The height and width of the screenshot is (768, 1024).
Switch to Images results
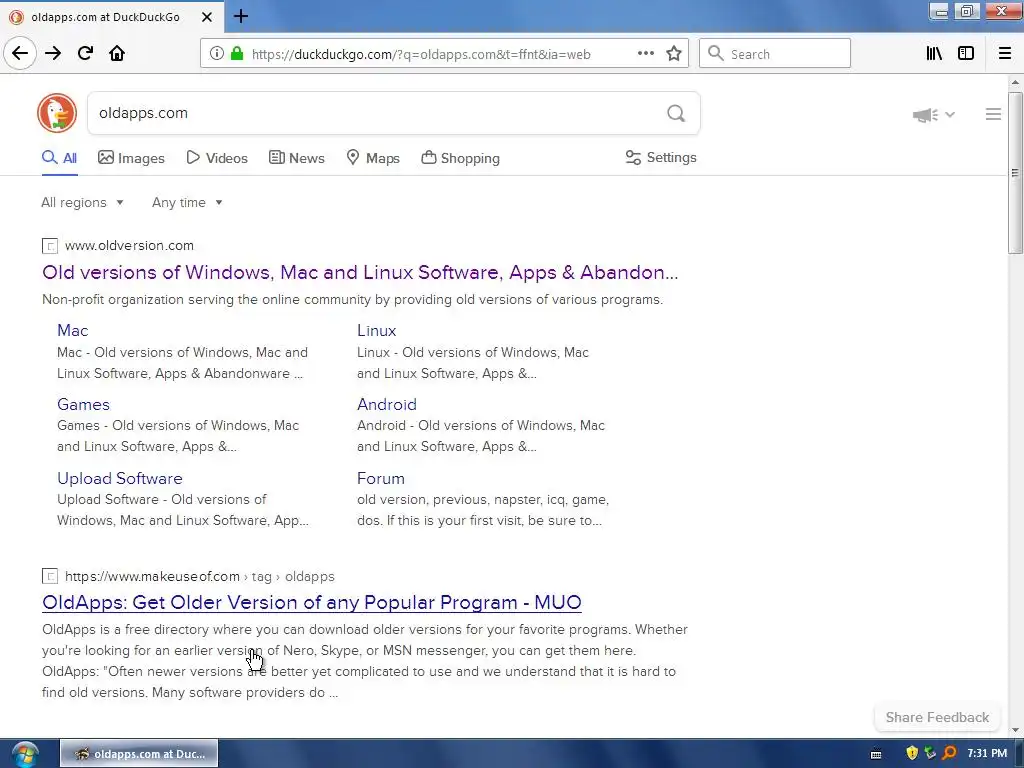coord(131,158)
